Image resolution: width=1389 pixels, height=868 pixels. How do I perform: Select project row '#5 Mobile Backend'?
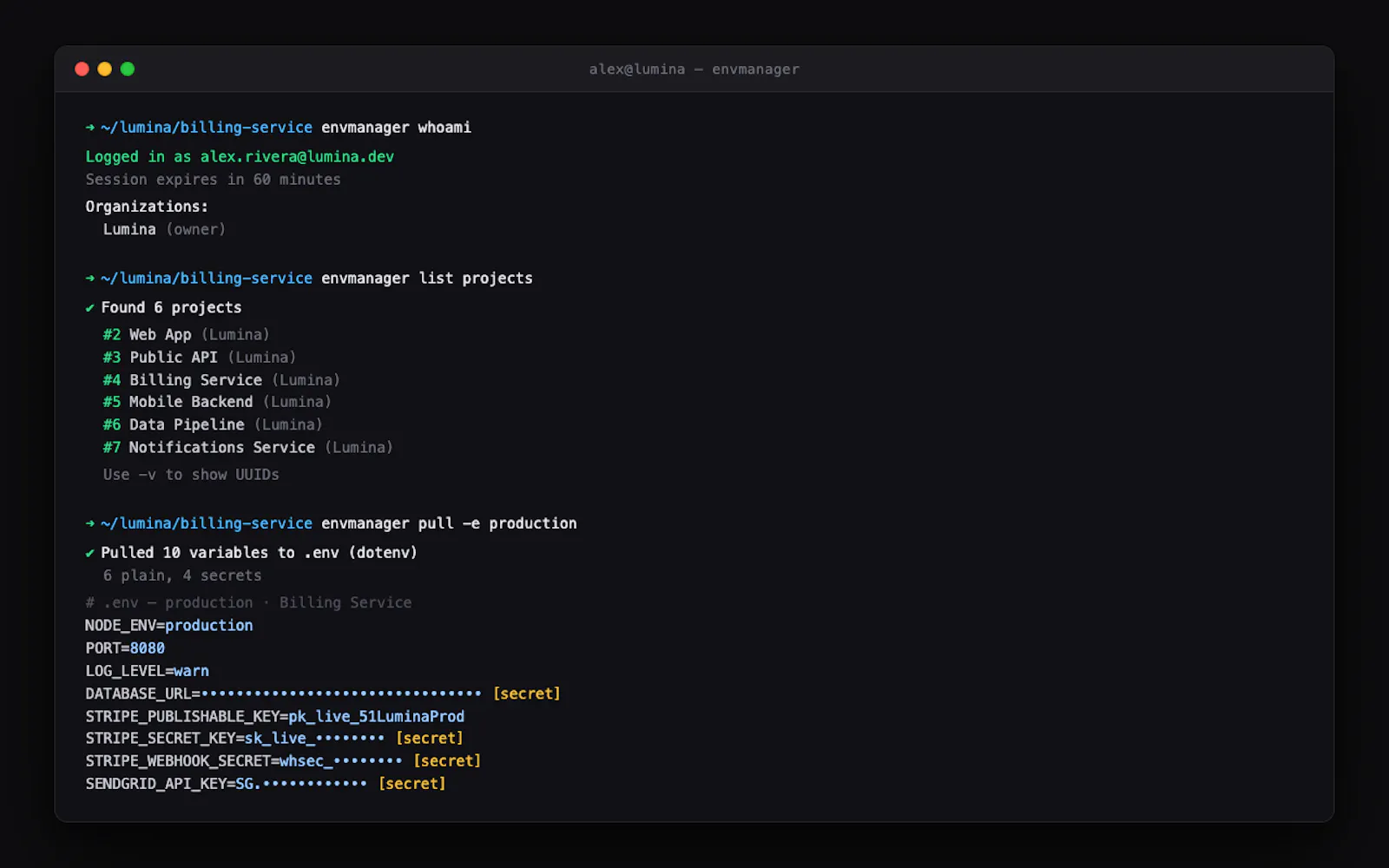tap(217, 402)
